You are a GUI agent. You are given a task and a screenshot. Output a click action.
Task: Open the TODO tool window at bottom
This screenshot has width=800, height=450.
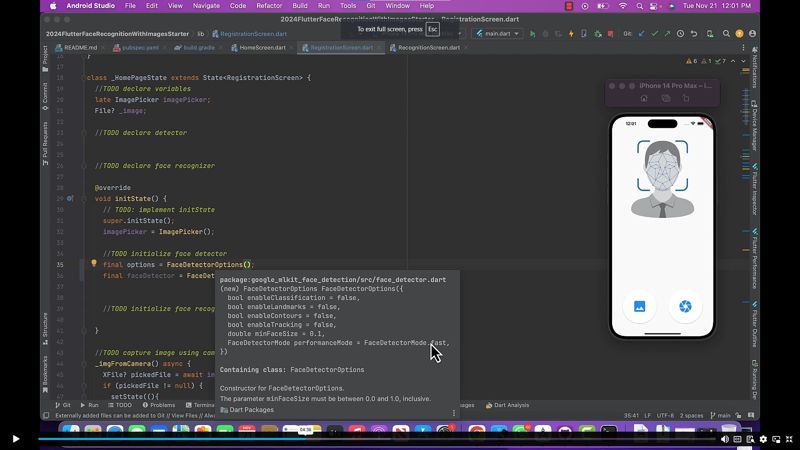click(120, 405)
